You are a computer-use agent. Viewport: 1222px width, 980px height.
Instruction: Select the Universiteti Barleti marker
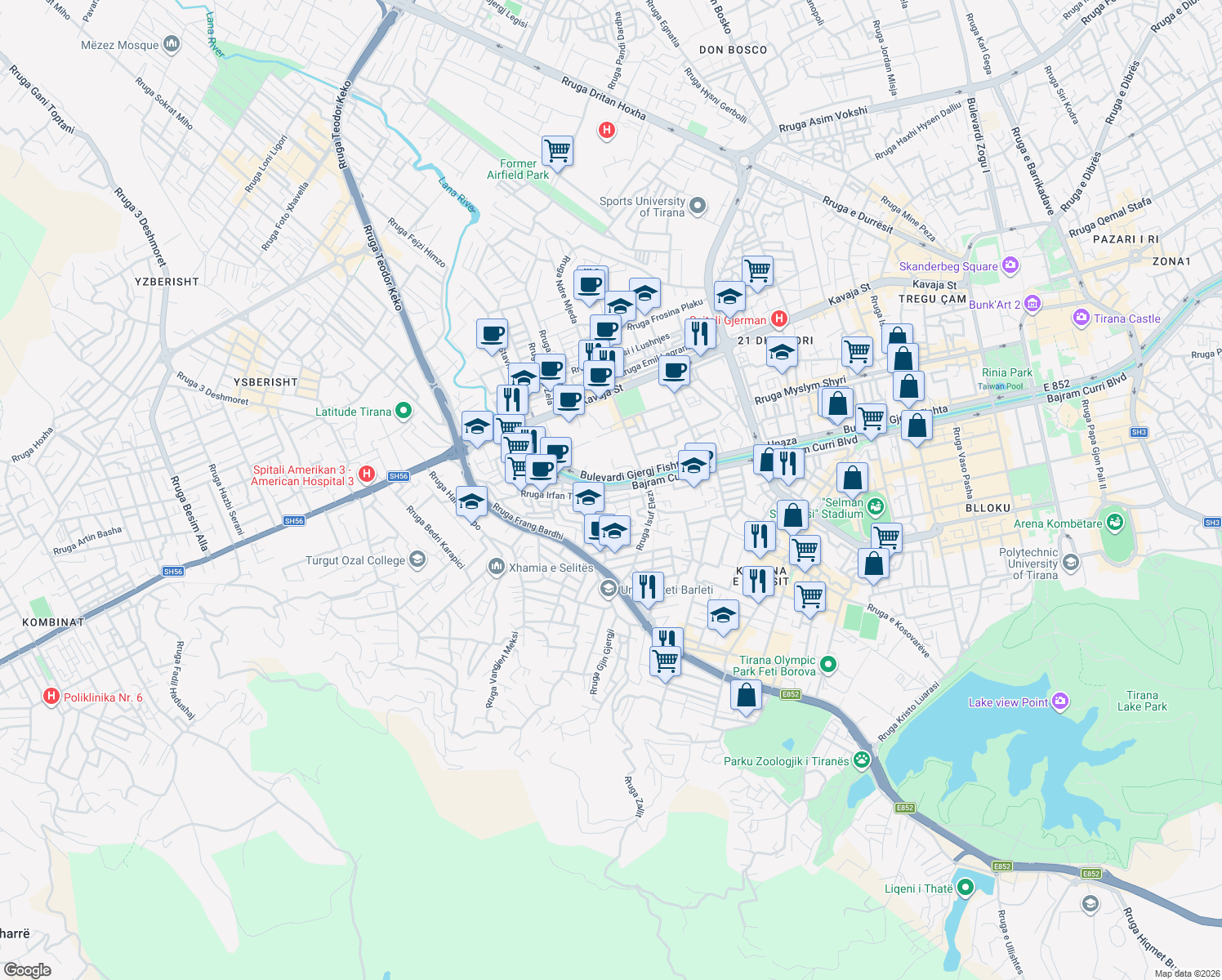(x=609, y=586)
